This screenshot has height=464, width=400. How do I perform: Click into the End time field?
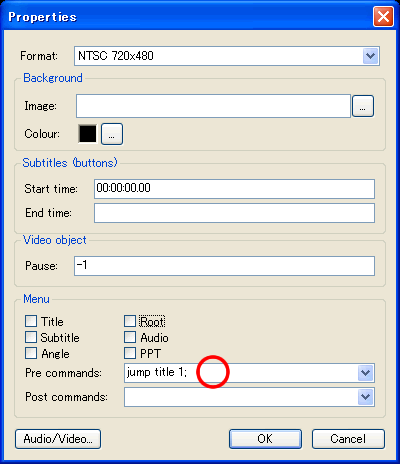point(234,213)
